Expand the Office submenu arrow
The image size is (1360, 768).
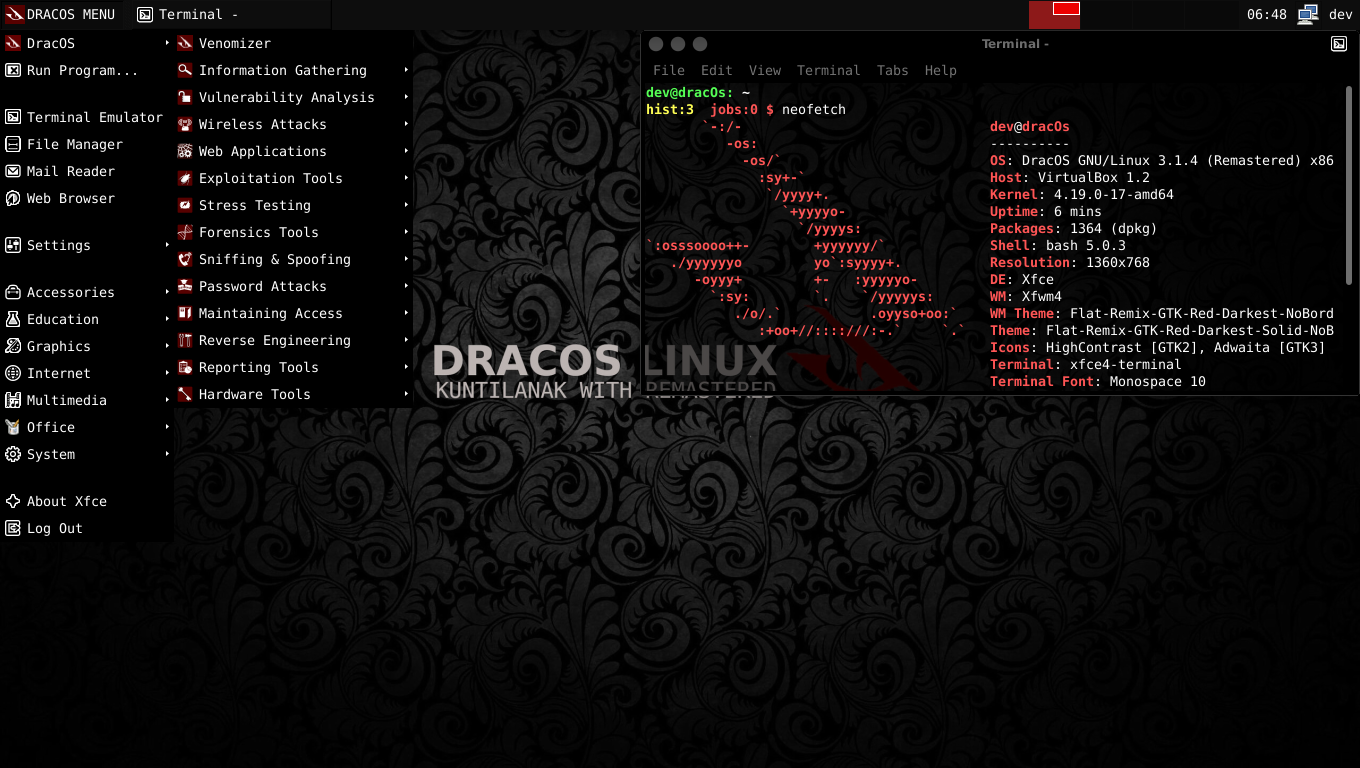tap(167, 427)
